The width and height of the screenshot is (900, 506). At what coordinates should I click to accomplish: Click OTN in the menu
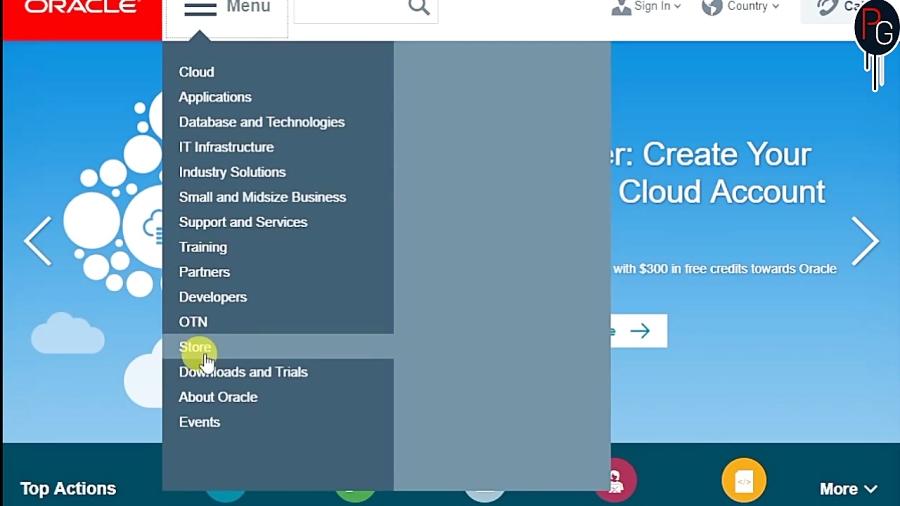point(193,322)
